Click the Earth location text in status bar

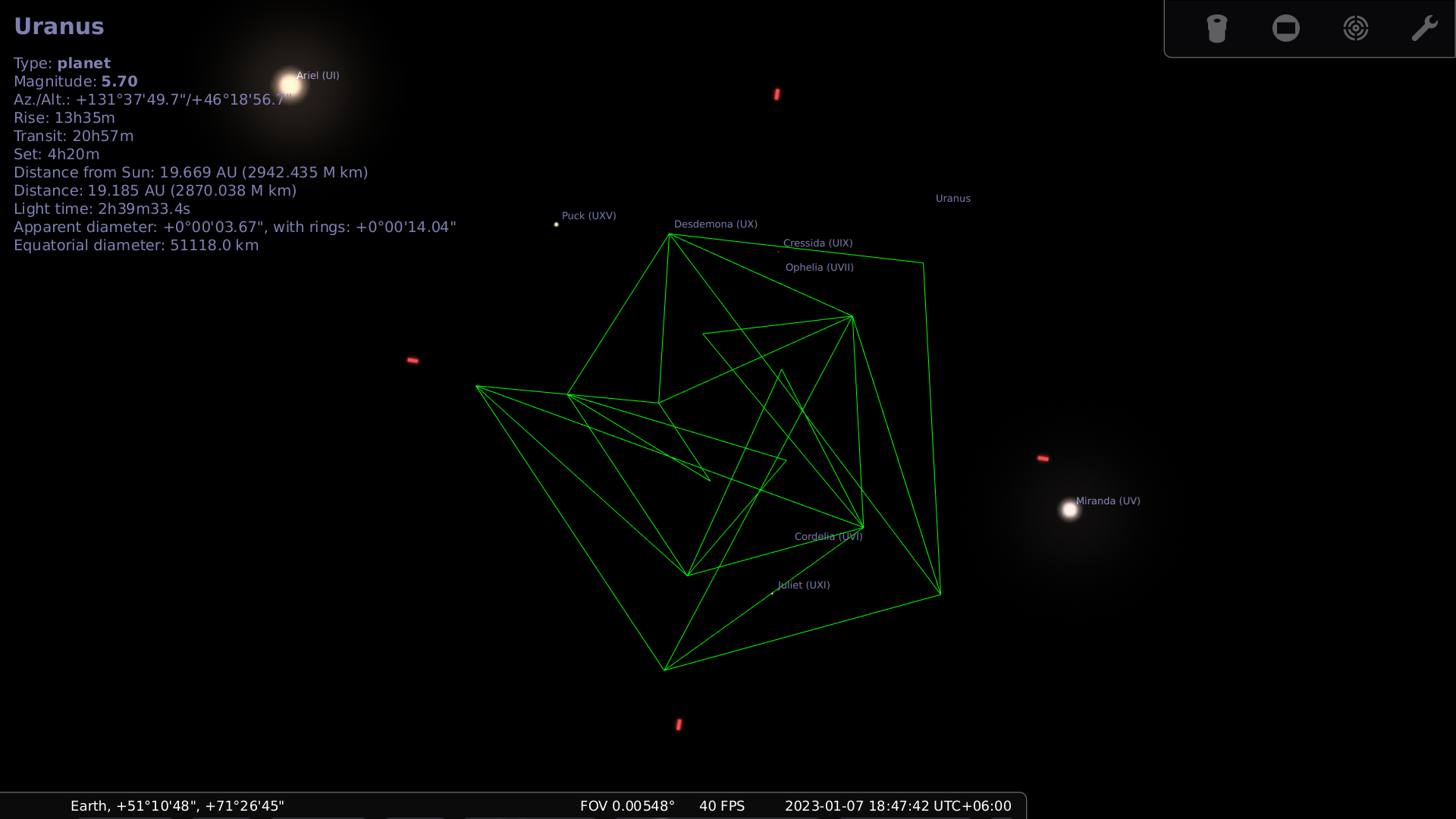pos(177,806)
